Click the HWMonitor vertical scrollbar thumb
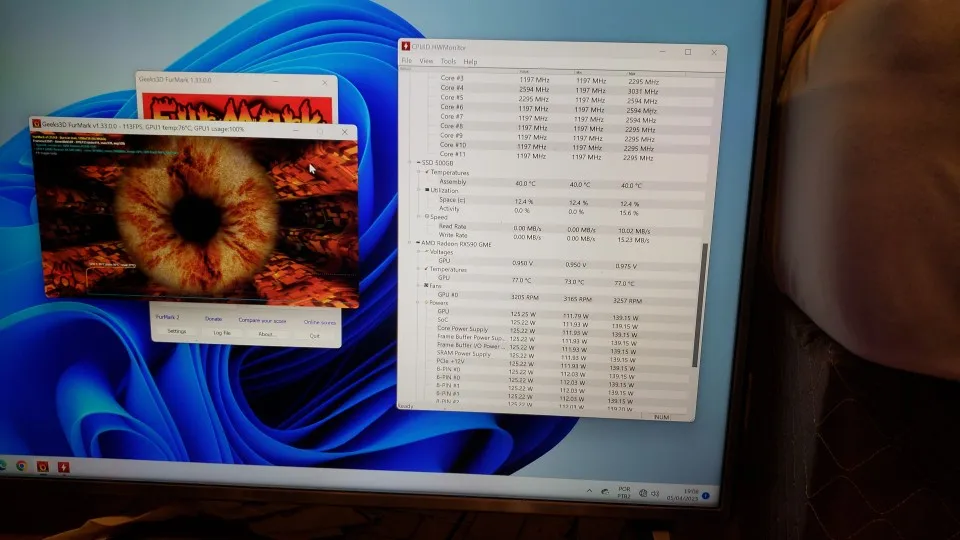The width and height of the screenshot is (960, 540). [702, 304]
